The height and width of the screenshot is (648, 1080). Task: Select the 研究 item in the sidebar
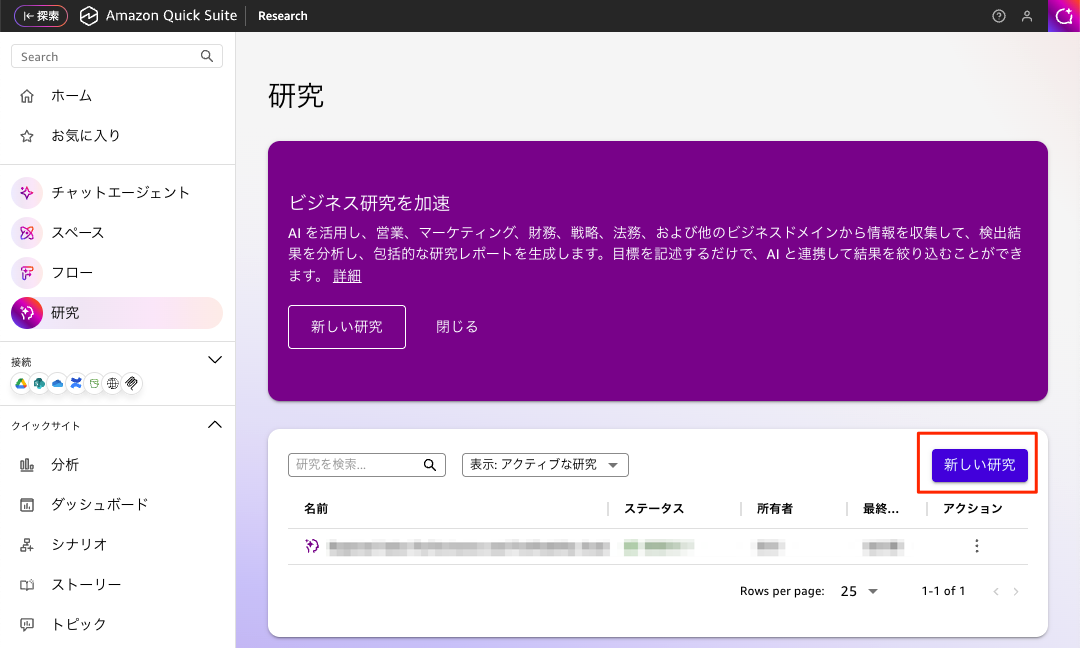pos(66,312)
